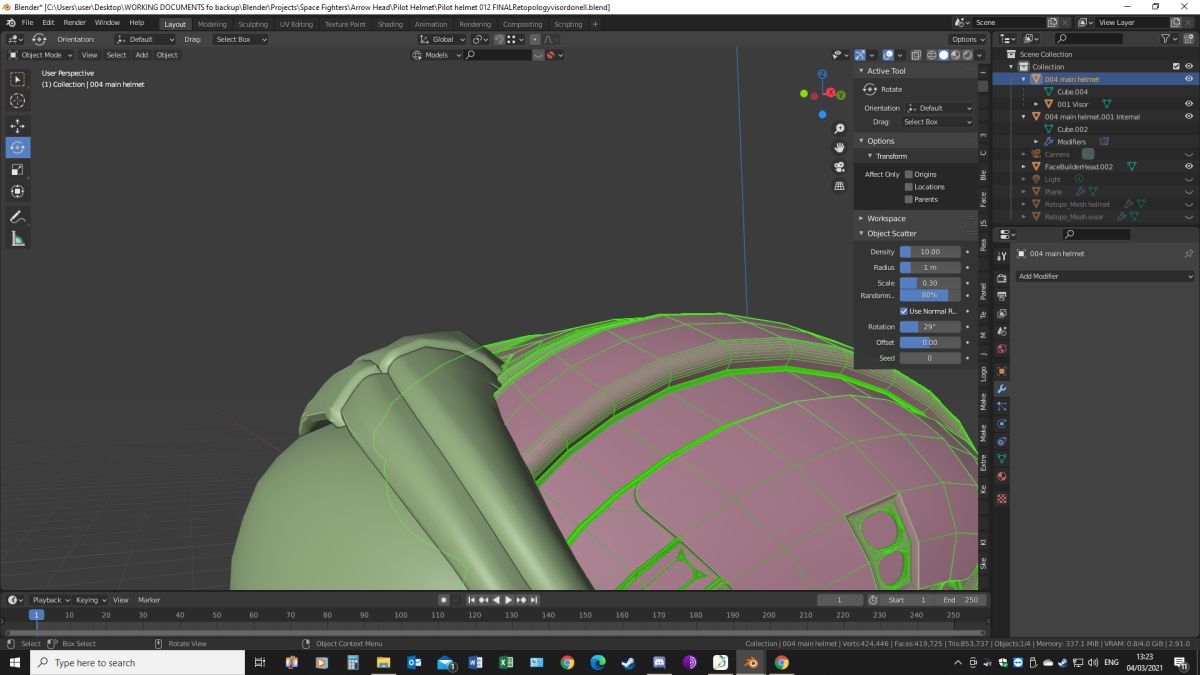Enable the Origins checkbox
Screen dimensions: 1200x675
click(908, 174)
